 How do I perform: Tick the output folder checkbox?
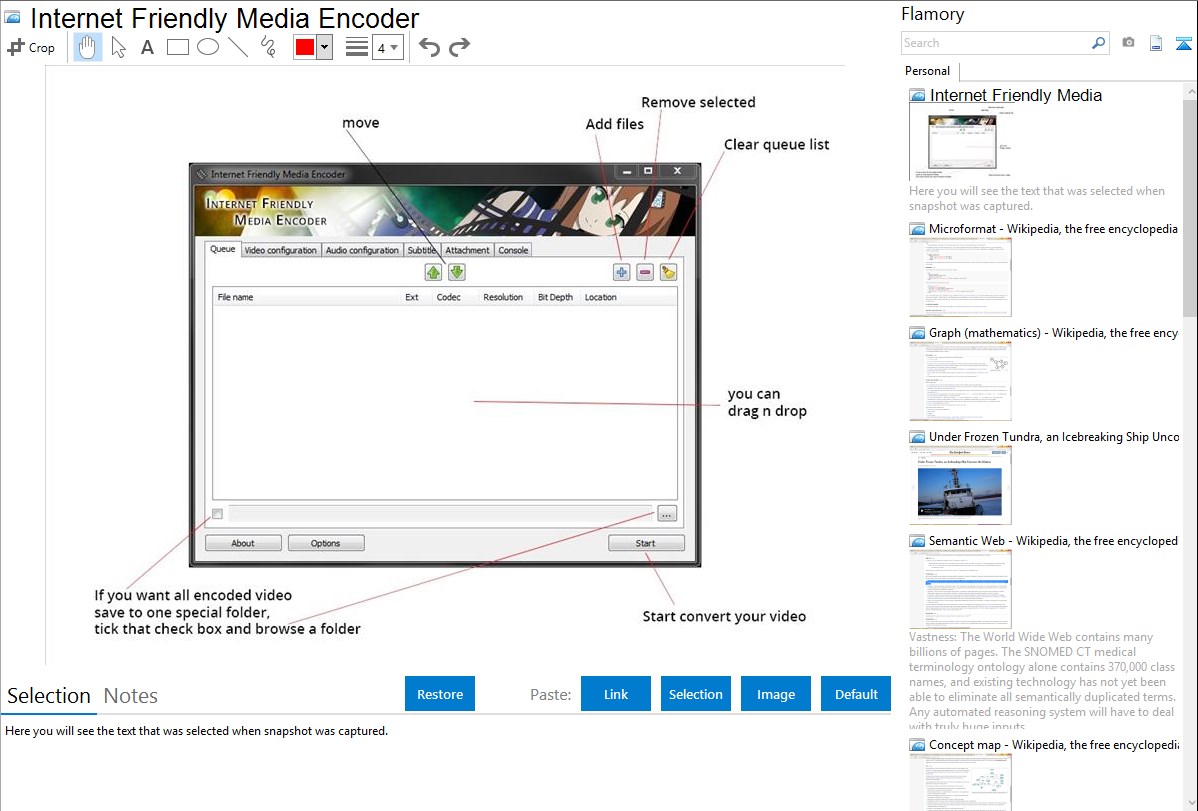click(x=218, y=514)
